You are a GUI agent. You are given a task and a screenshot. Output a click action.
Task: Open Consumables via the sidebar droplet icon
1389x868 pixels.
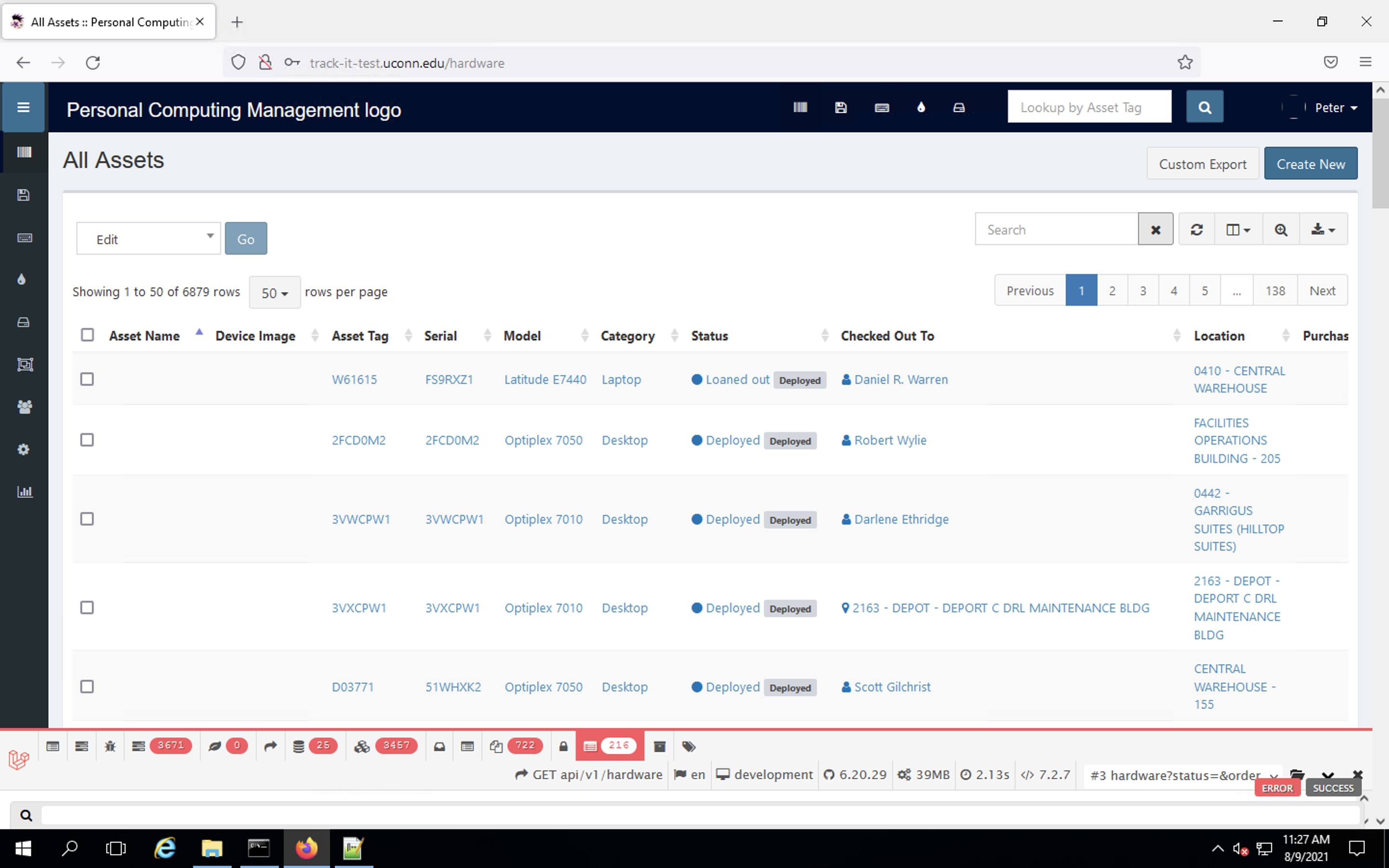pos(22,280)
